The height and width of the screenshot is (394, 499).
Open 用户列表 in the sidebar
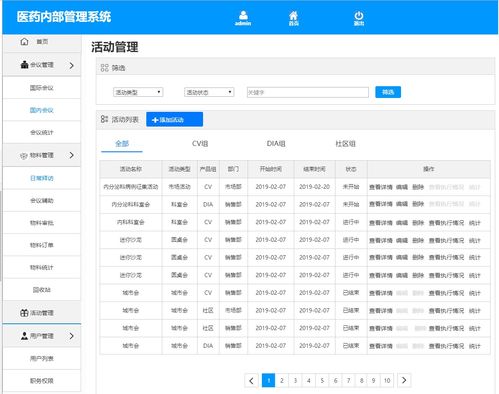pyautogui.click(x=42, y=359)
